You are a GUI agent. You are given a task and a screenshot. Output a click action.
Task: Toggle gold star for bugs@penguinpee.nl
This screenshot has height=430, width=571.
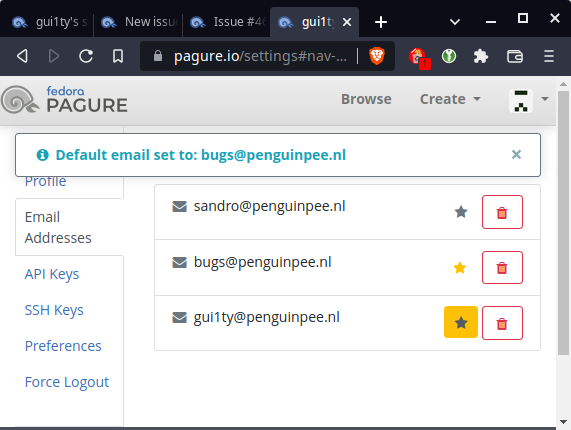click(460, 268)
